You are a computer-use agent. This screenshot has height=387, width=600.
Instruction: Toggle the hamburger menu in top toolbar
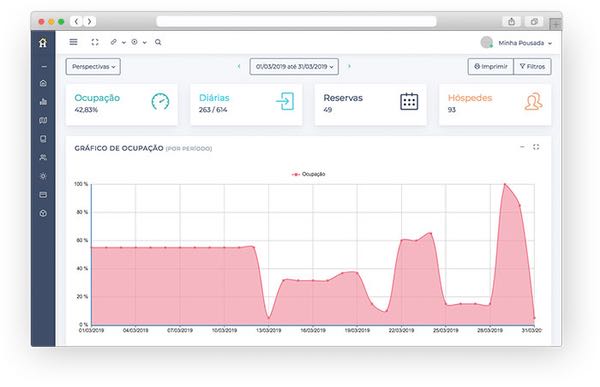(x=73, y=42)
